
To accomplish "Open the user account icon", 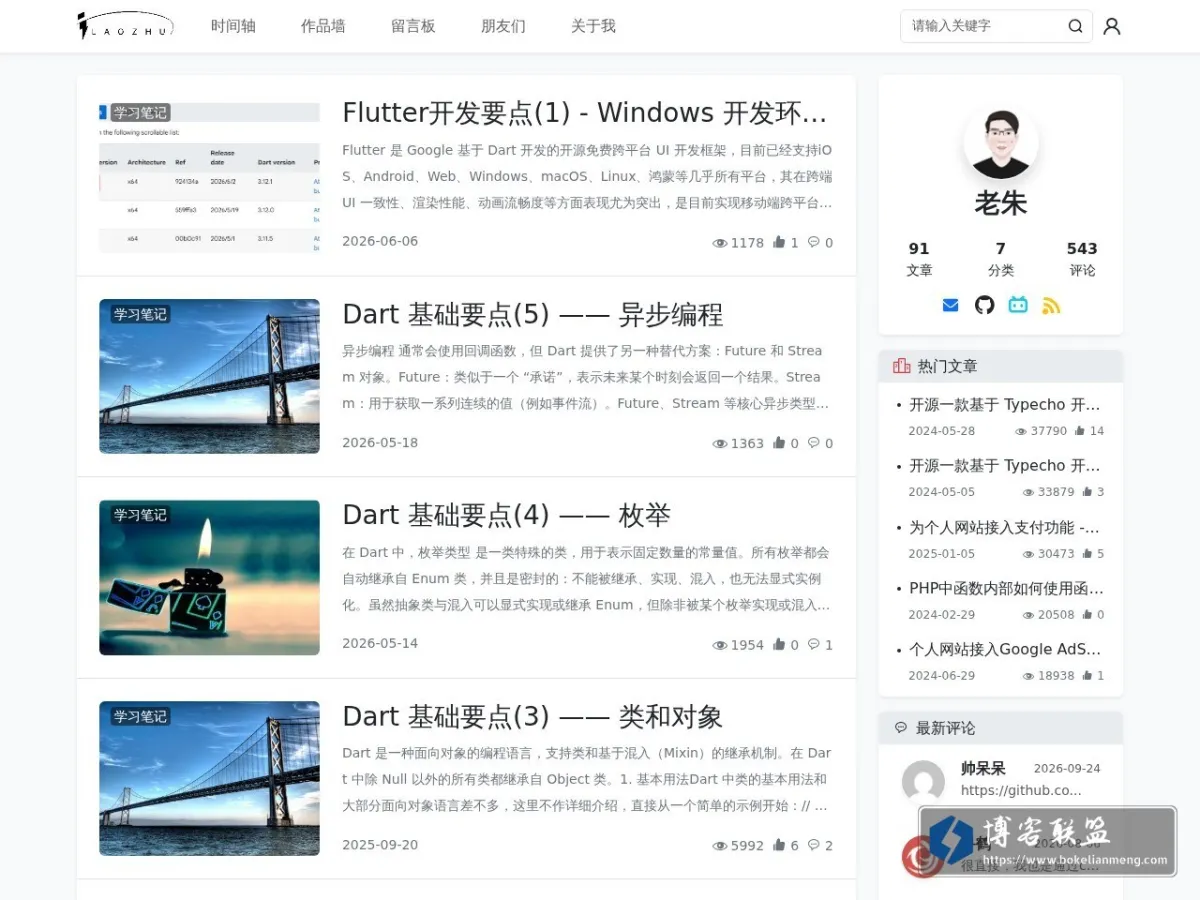I will (1111, 26).
